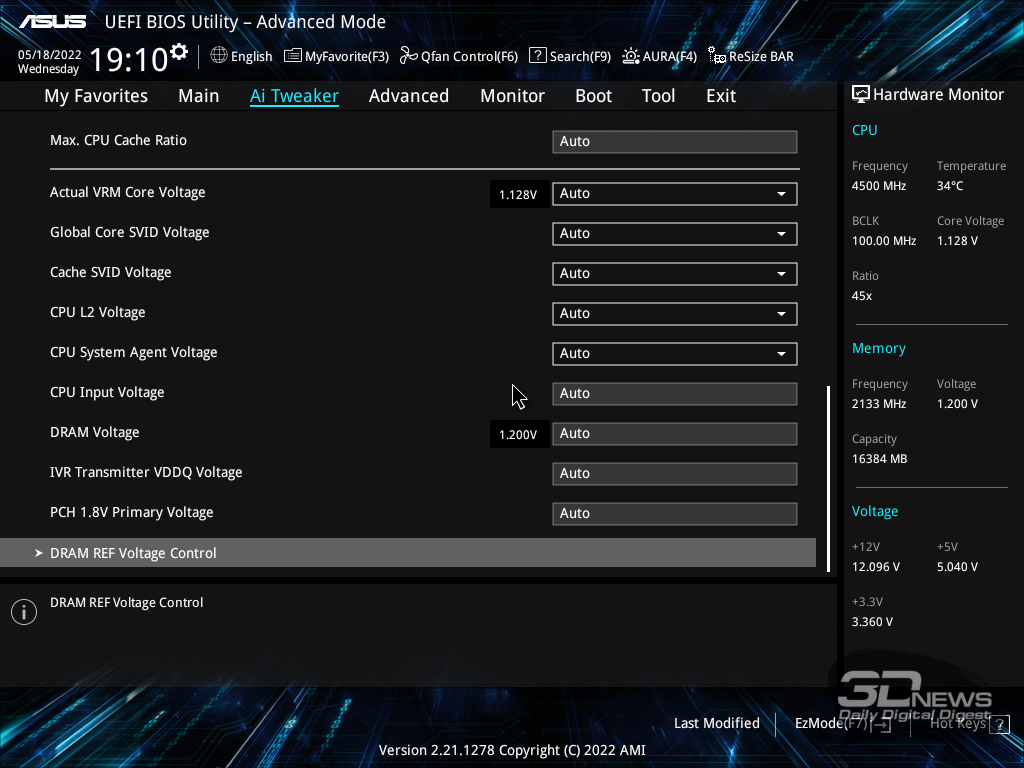Click BCLK 100.00 MHz value
Image resolution: width=1024 pixels, height=768 pixels.
884,240
